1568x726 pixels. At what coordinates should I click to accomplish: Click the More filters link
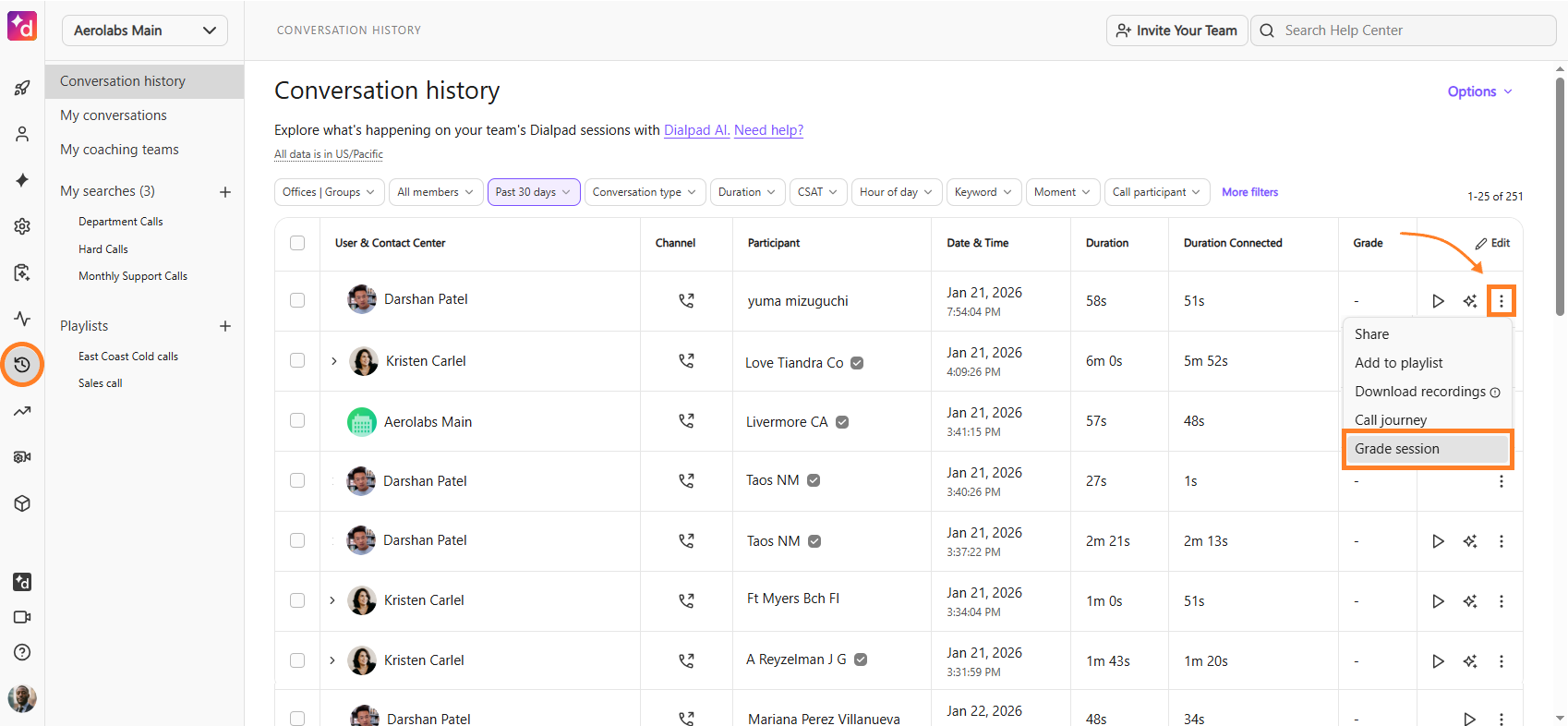[1250, 192]
